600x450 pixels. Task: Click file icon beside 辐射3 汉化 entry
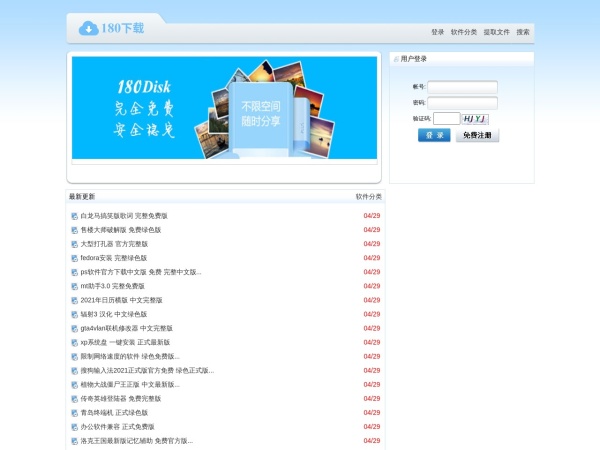[x=74, y=314]
